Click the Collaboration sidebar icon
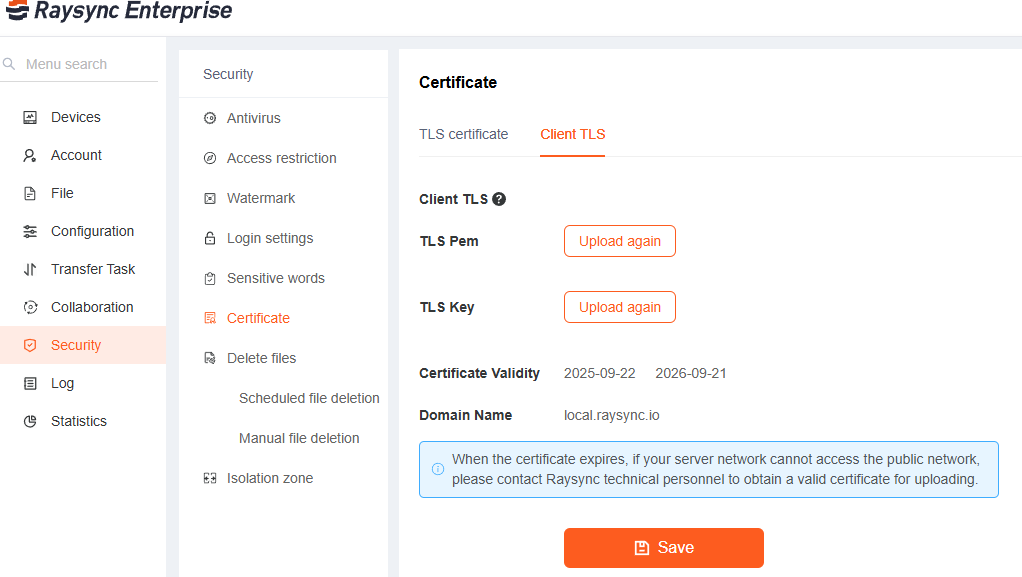Image resolution: width=1022 pixels, height=577 pixels. point(31,307)
